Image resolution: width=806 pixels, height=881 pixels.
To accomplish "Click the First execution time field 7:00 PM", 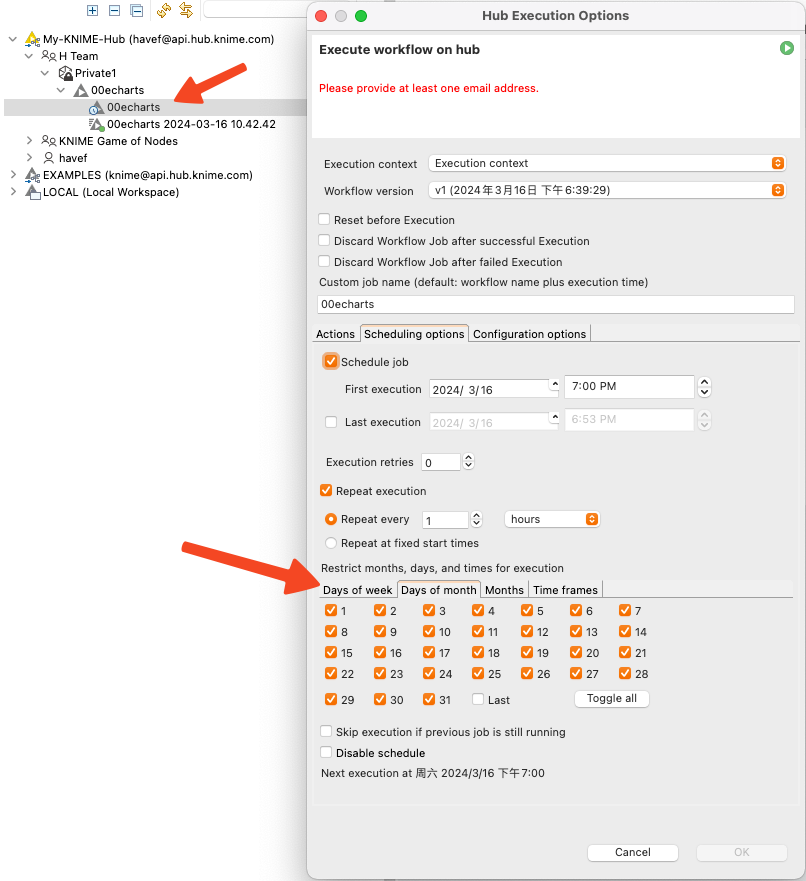I will coord(629,387).
